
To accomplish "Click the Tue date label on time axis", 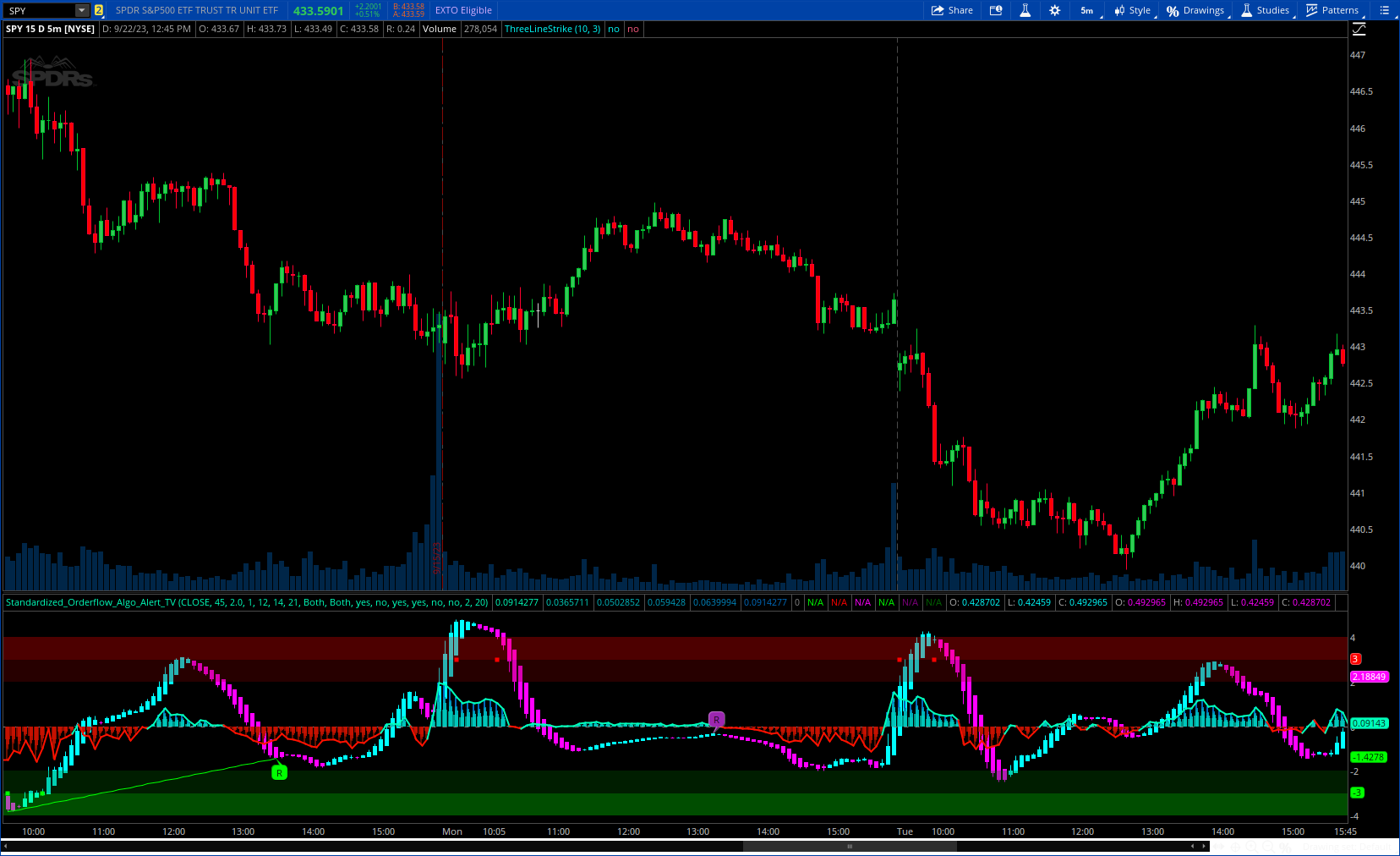I will pos(905,831).
